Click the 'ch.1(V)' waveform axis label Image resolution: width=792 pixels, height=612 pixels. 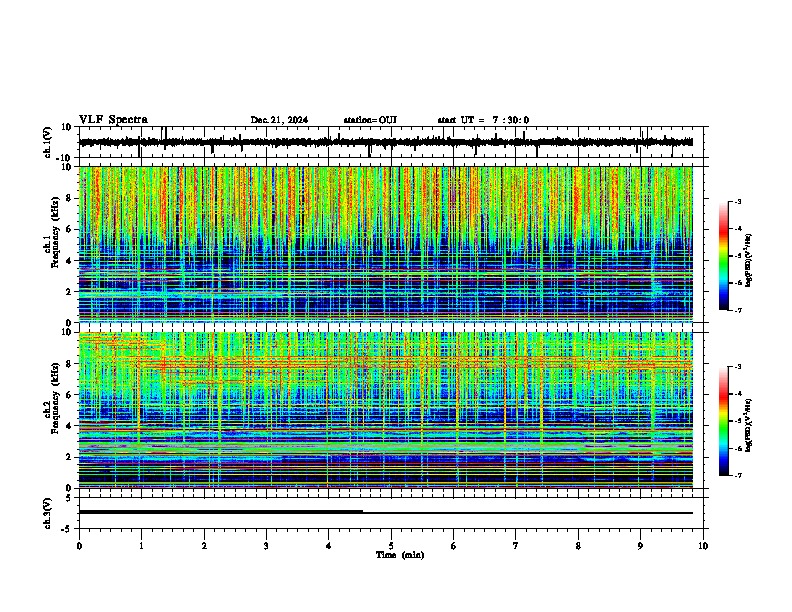(x=48, y=142)
